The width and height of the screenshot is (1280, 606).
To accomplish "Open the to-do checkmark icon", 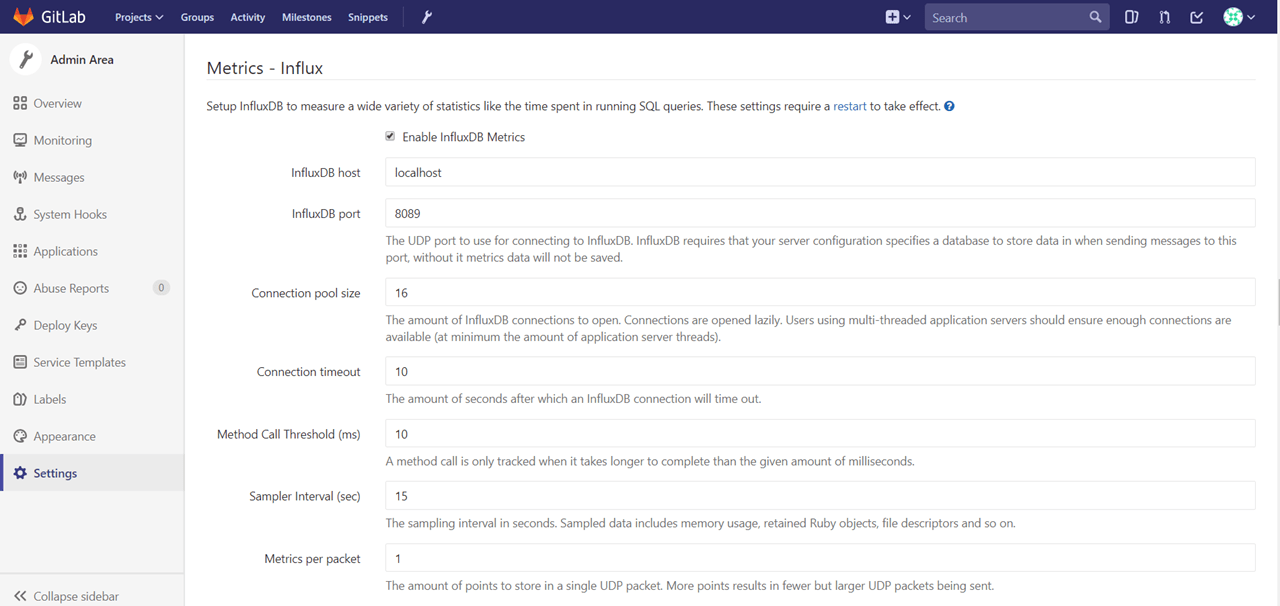I will coord(1197,17).
